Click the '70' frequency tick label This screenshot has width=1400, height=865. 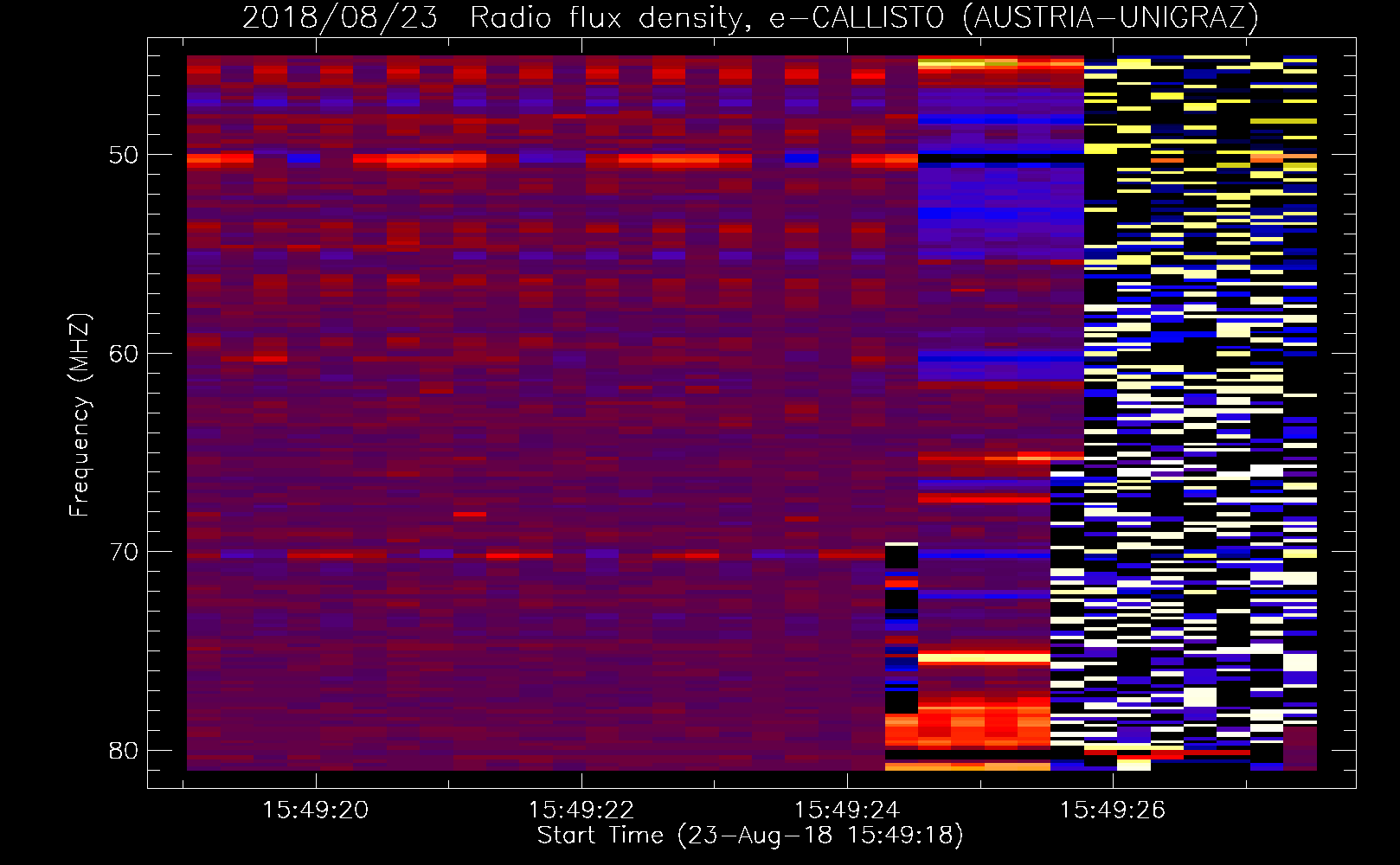coord(125,552)
